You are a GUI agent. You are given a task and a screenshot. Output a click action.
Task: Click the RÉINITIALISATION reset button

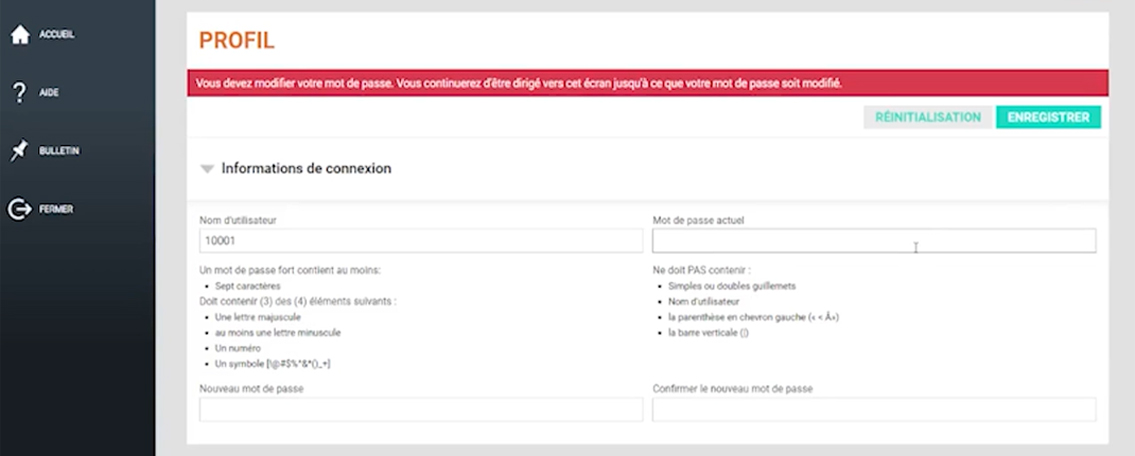point(927,117)
